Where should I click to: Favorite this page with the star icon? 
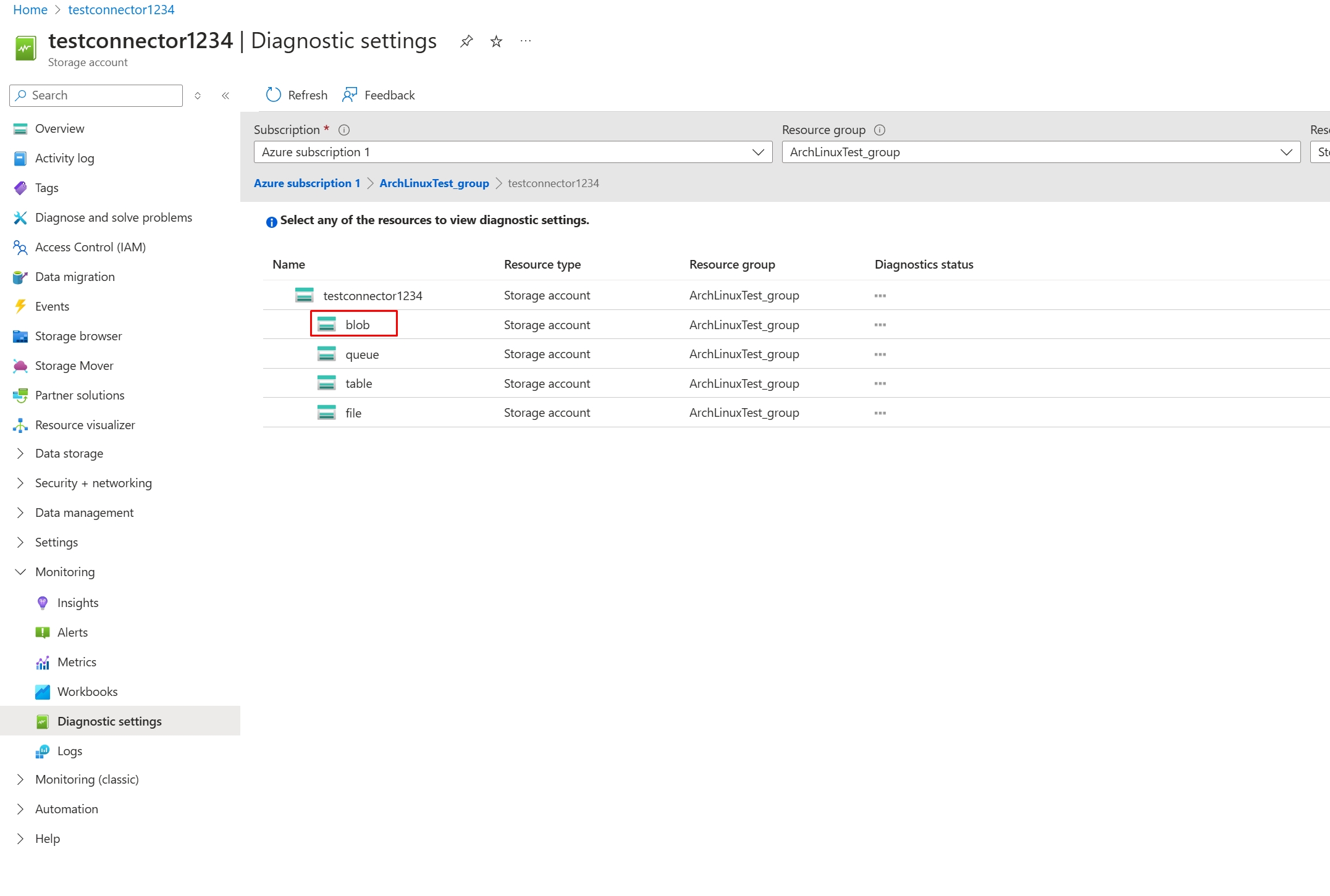496,41
